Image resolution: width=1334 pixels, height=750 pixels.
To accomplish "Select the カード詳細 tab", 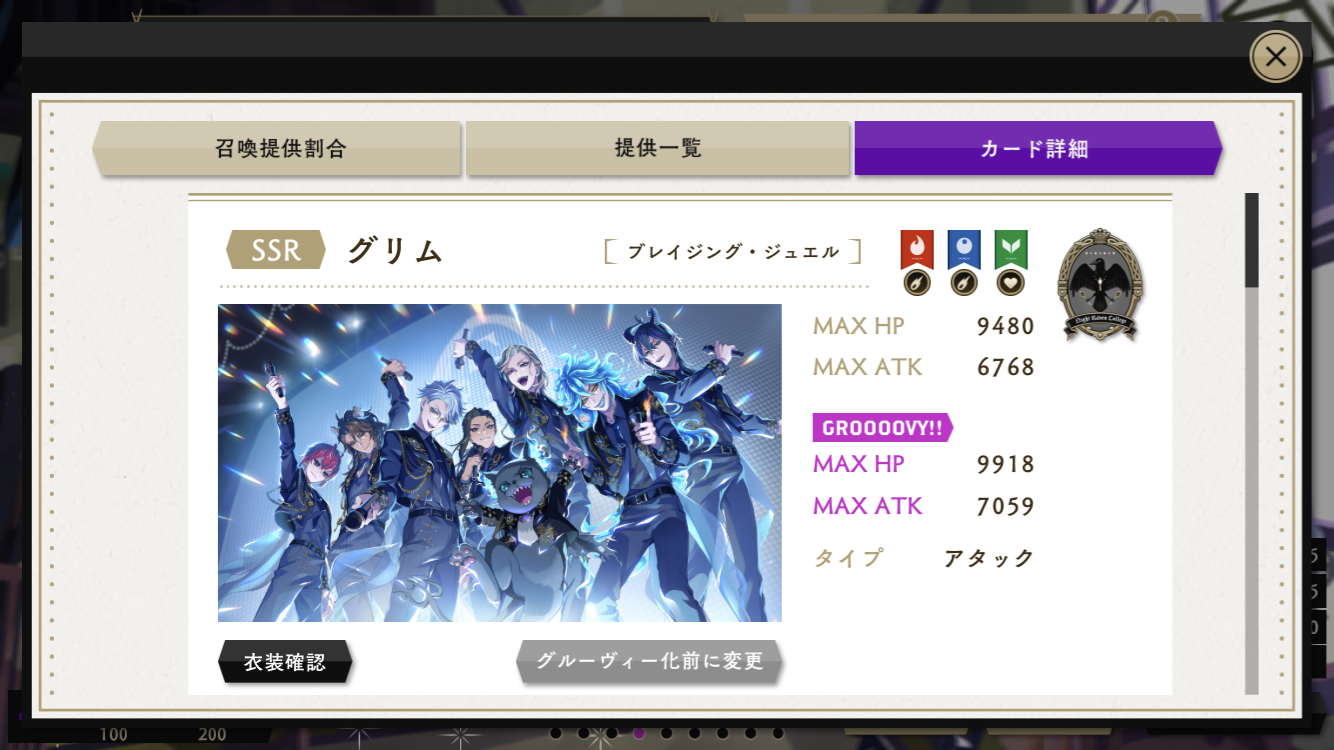I will pyautogui.click(x=1037, y=149).
